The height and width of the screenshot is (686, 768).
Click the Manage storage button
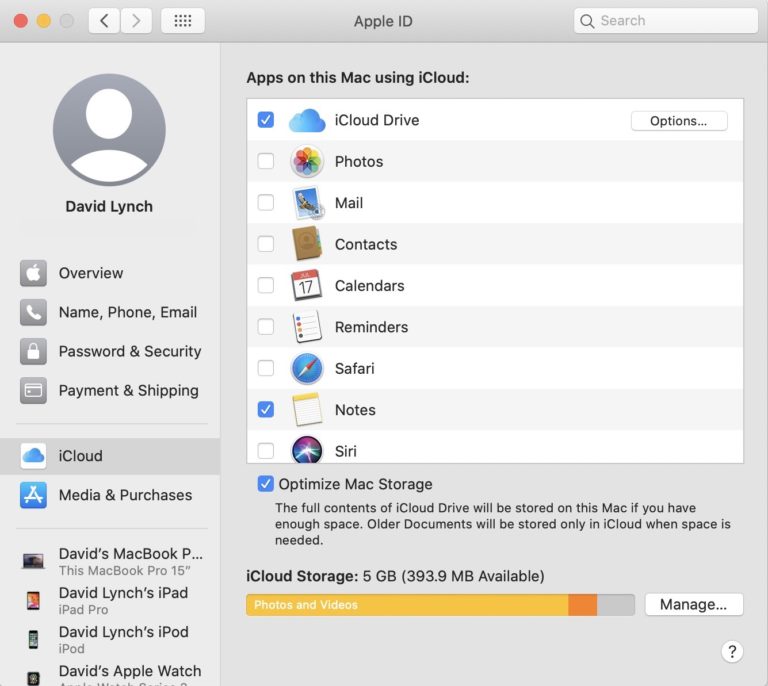click(x=694, y=605)
